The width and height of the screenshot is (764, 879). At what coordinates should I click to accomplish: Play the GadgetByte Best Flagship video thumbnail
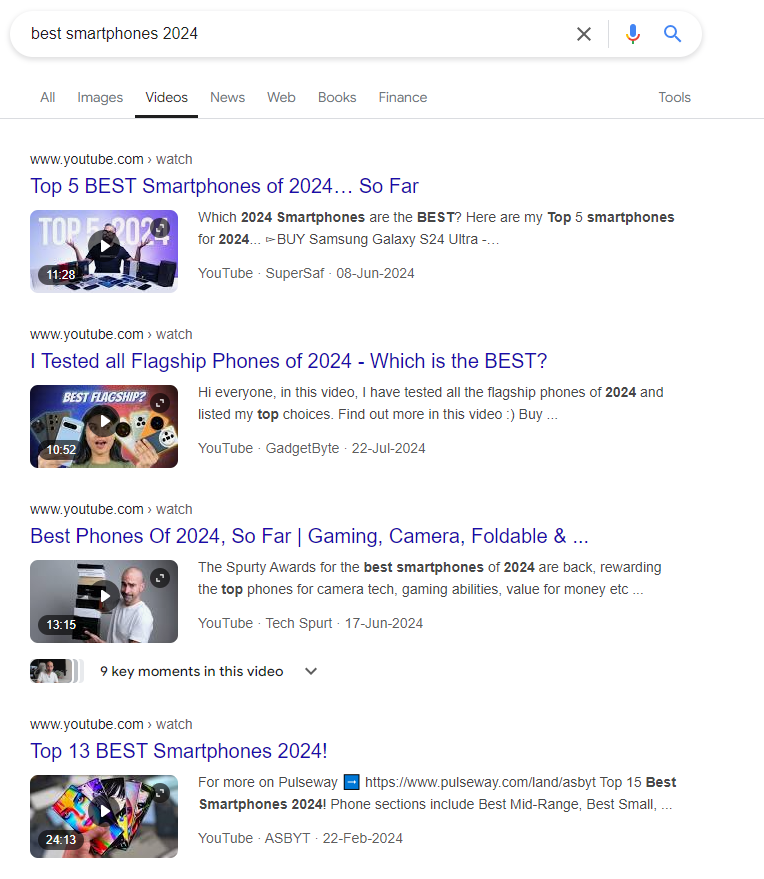104,426
